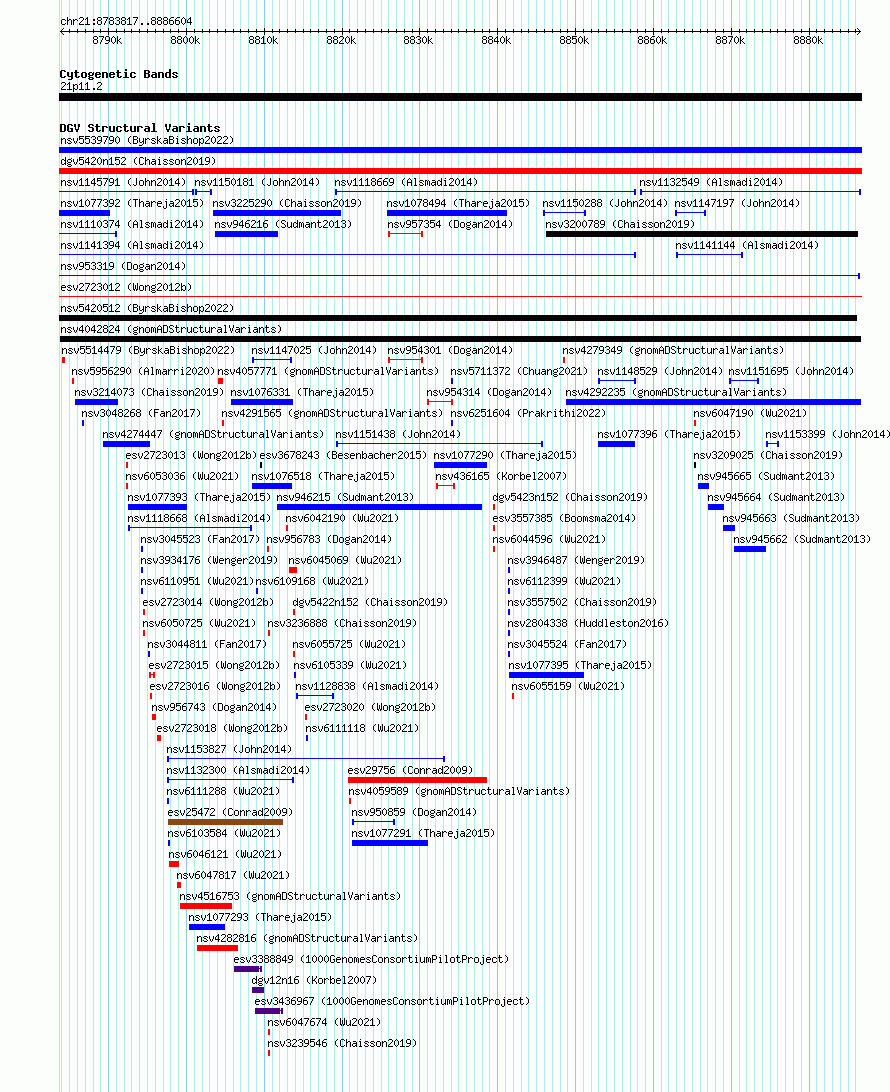The height and width of the screenshot is (1092, 890).
Task: Click the red nsv4516753 variant bar
Action: (205, 906)
